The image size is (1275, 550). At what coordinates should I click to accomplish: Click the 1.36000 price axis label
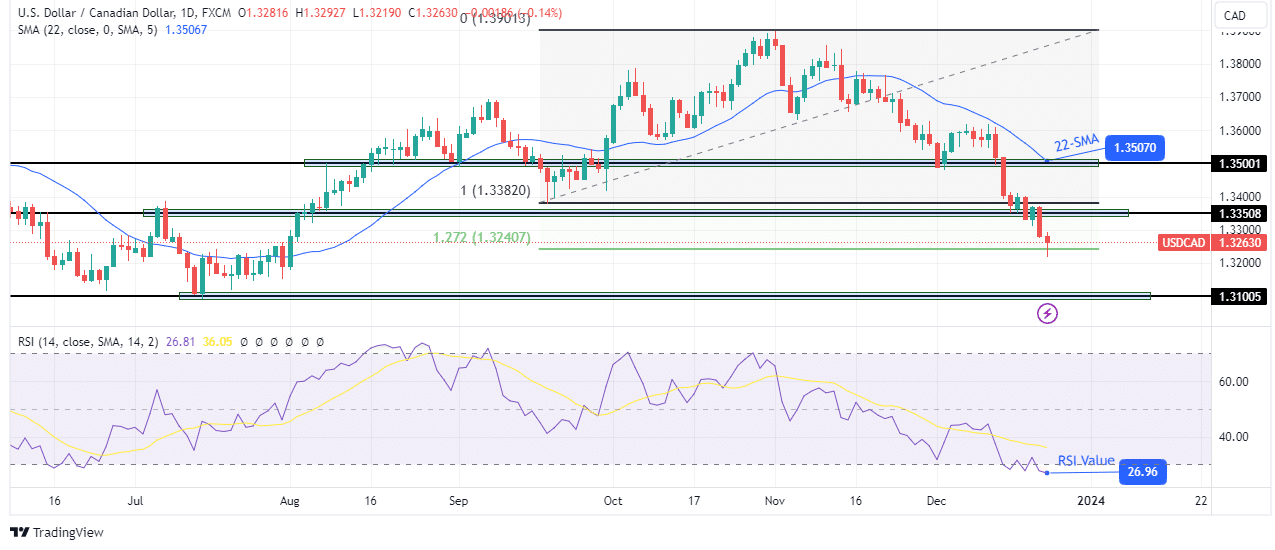1238,130
